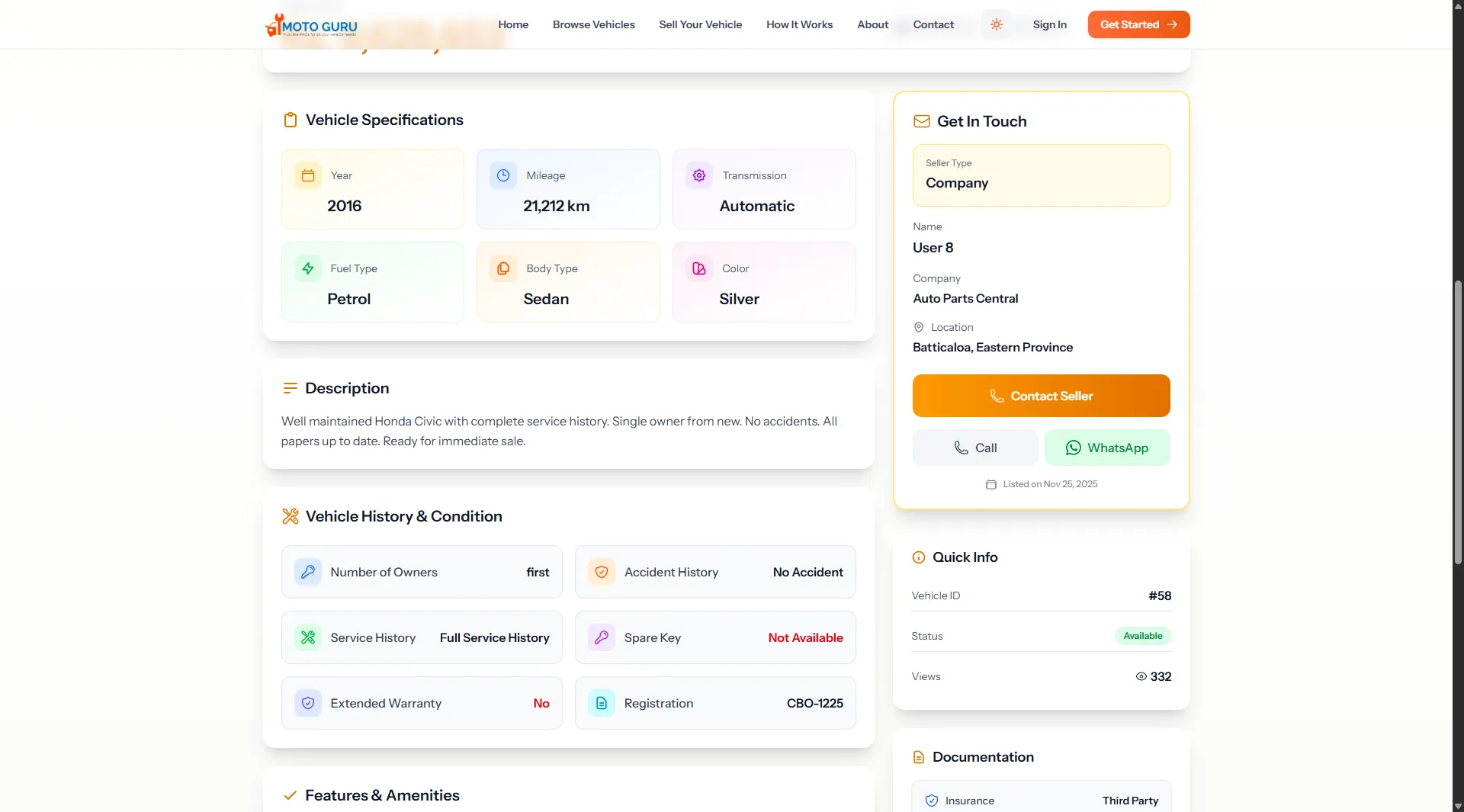Click the gear icon on Transmission card

(x=699, y=175)
